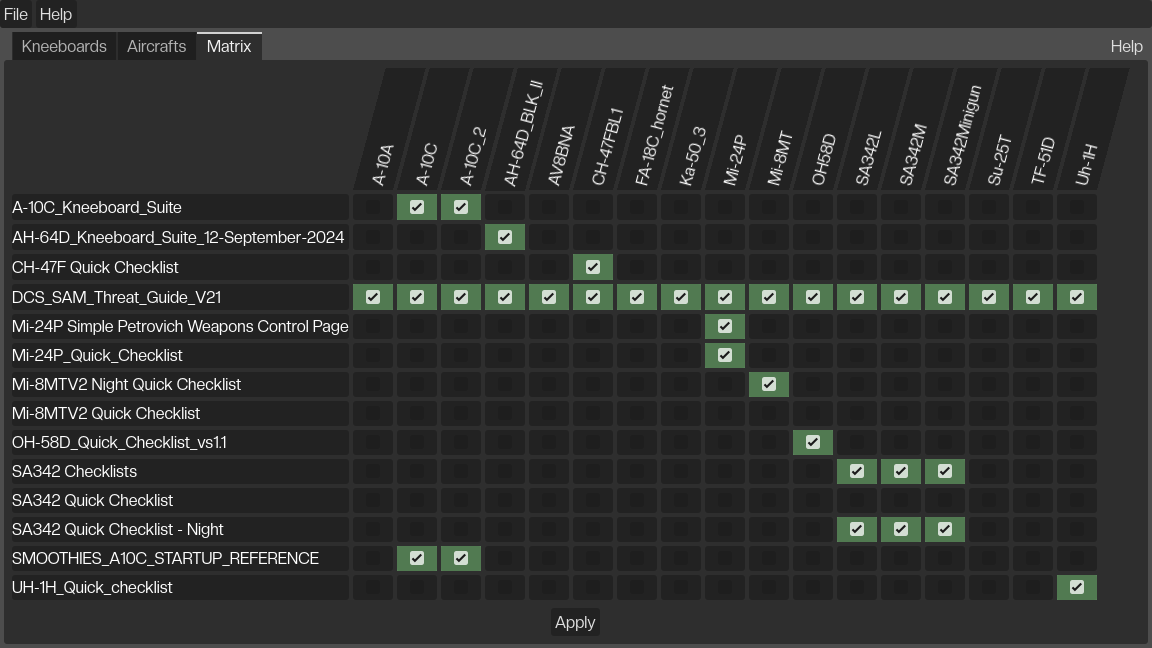This screenshot has height=648, width=1152.
Task: Click the DCS_SAM_Threat_Guide_V21 row label
Action: pyautogui.click(x=117, y=297)
